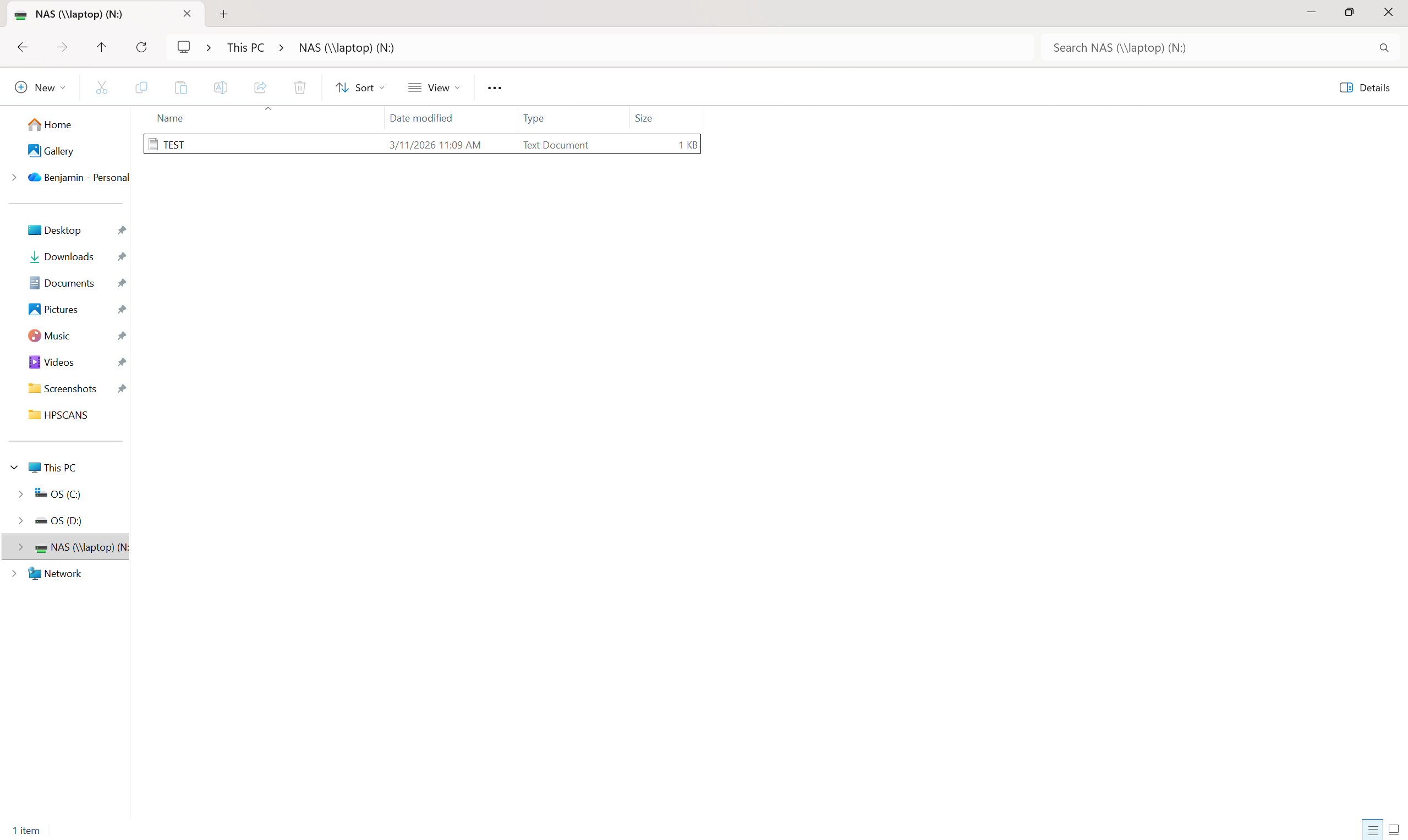Refresh the current folder view
The image size is (1408, 840).
(x=141, y=47)
